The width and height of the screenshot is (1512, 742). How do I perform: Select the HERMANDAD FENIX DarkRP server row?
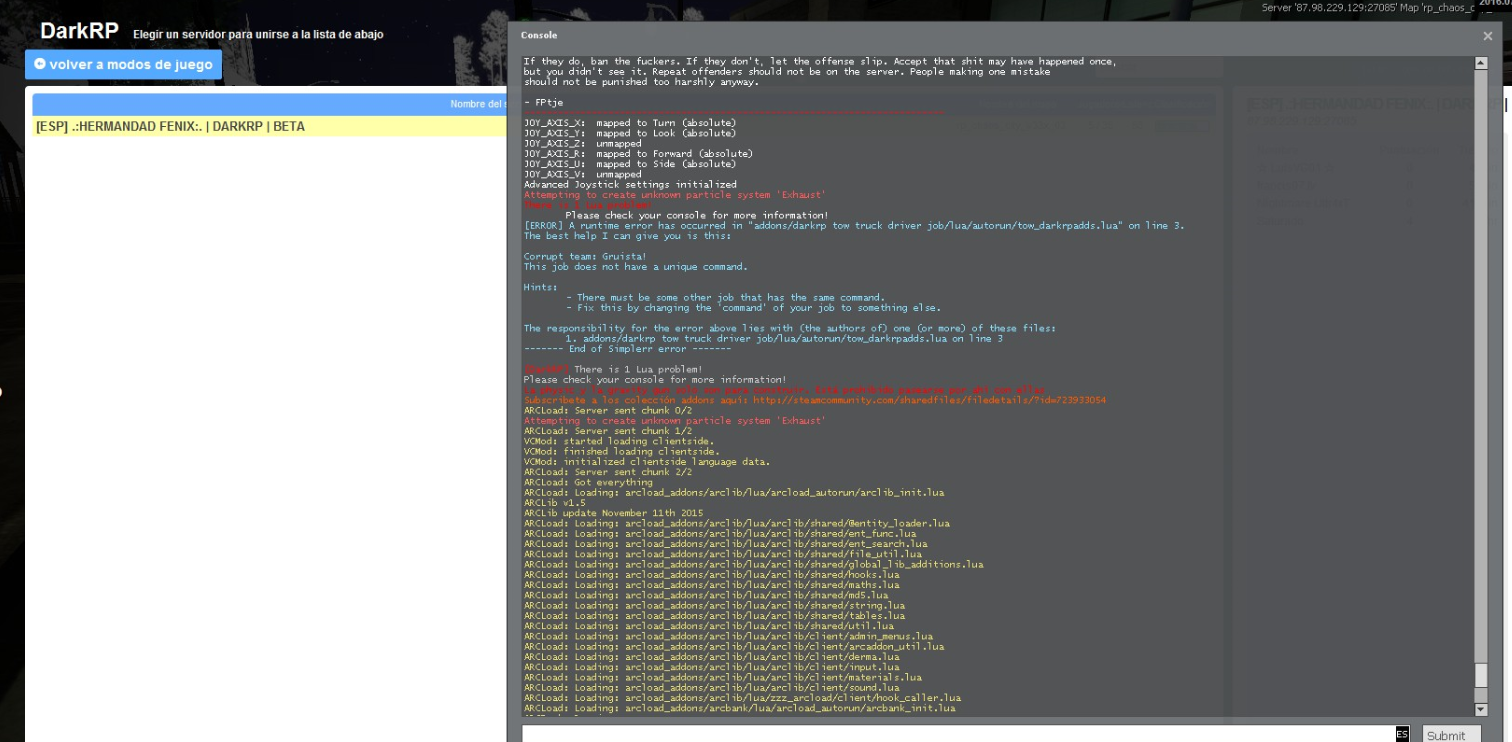[x=270, y=127]
